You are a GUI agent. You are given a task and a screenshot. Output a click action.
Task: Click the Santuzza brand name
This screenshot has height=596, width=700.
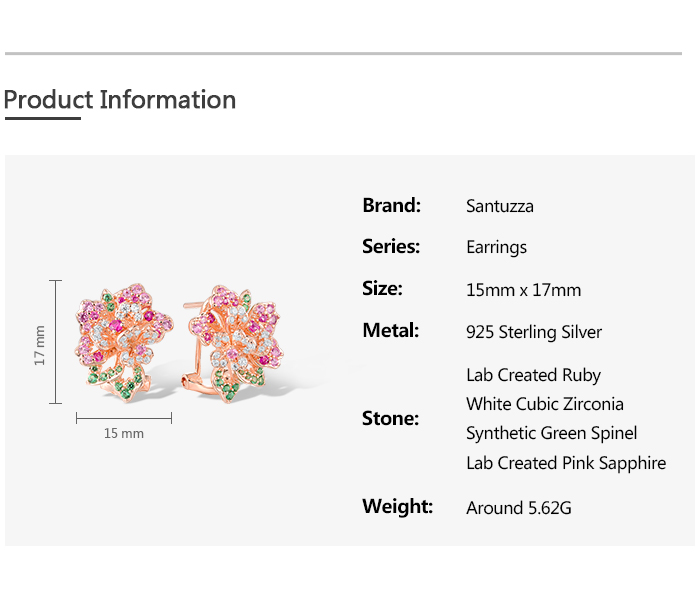click(x=499, y=207)
